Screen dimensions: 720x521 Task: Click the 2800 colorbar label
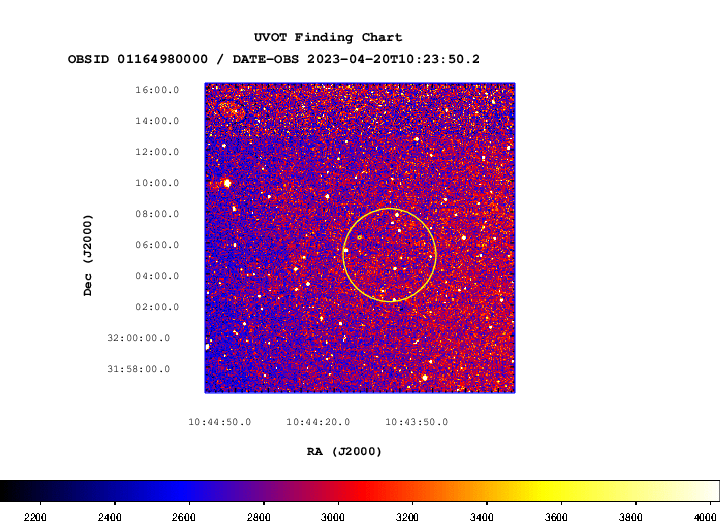258,517
